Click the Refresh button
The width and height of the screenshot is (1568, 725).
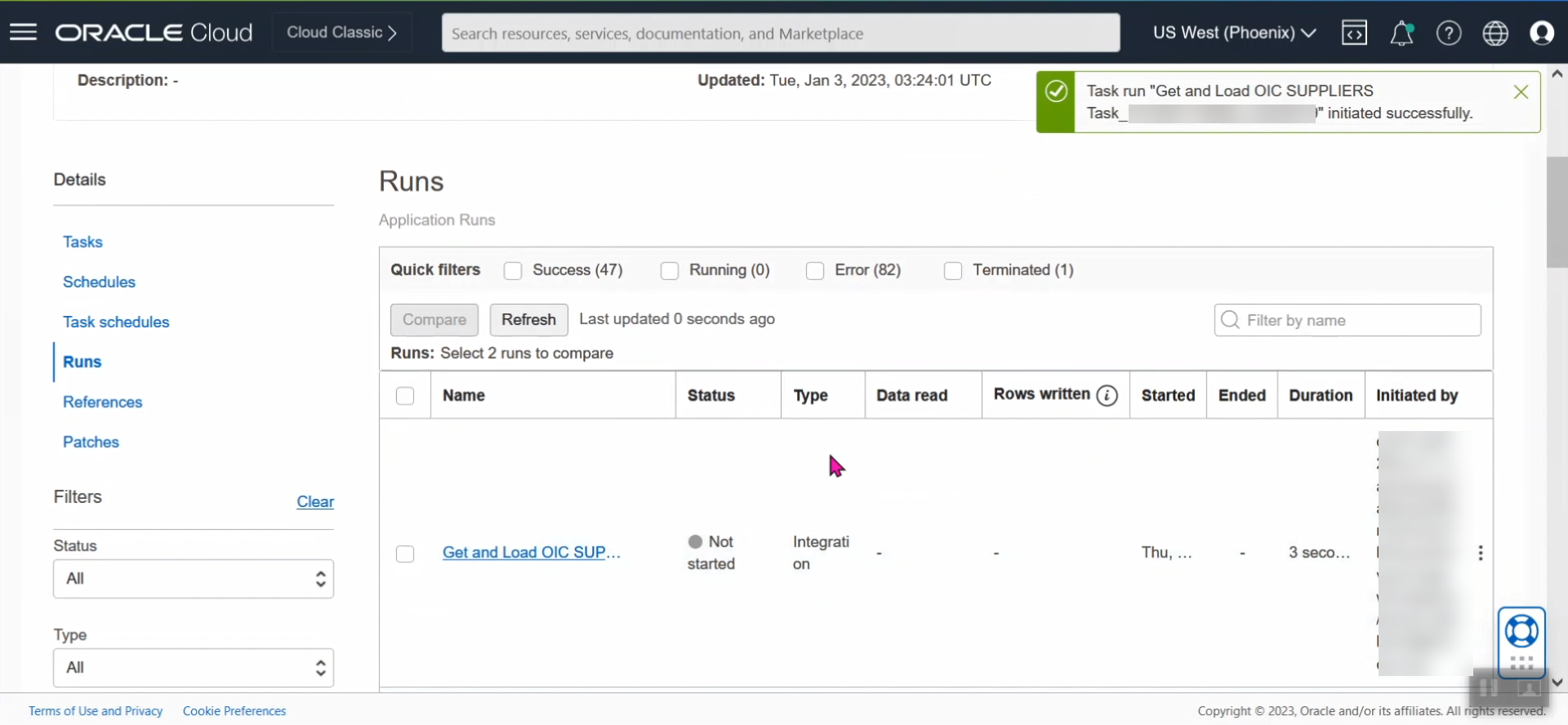[x=528, y=320]
